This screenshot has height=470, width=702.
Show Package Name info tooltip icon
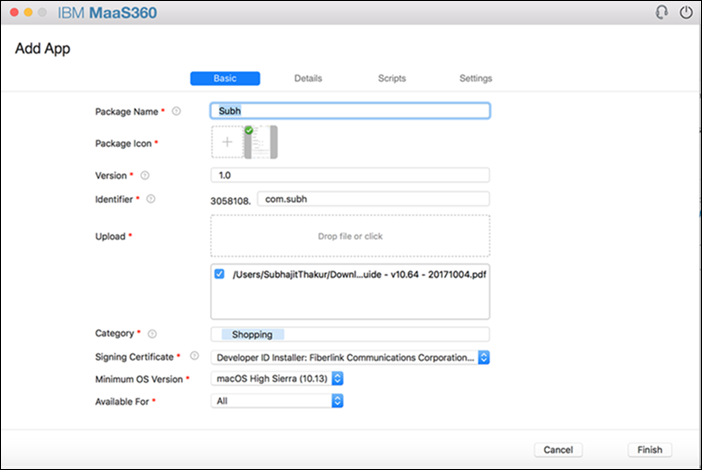[176, 111]
